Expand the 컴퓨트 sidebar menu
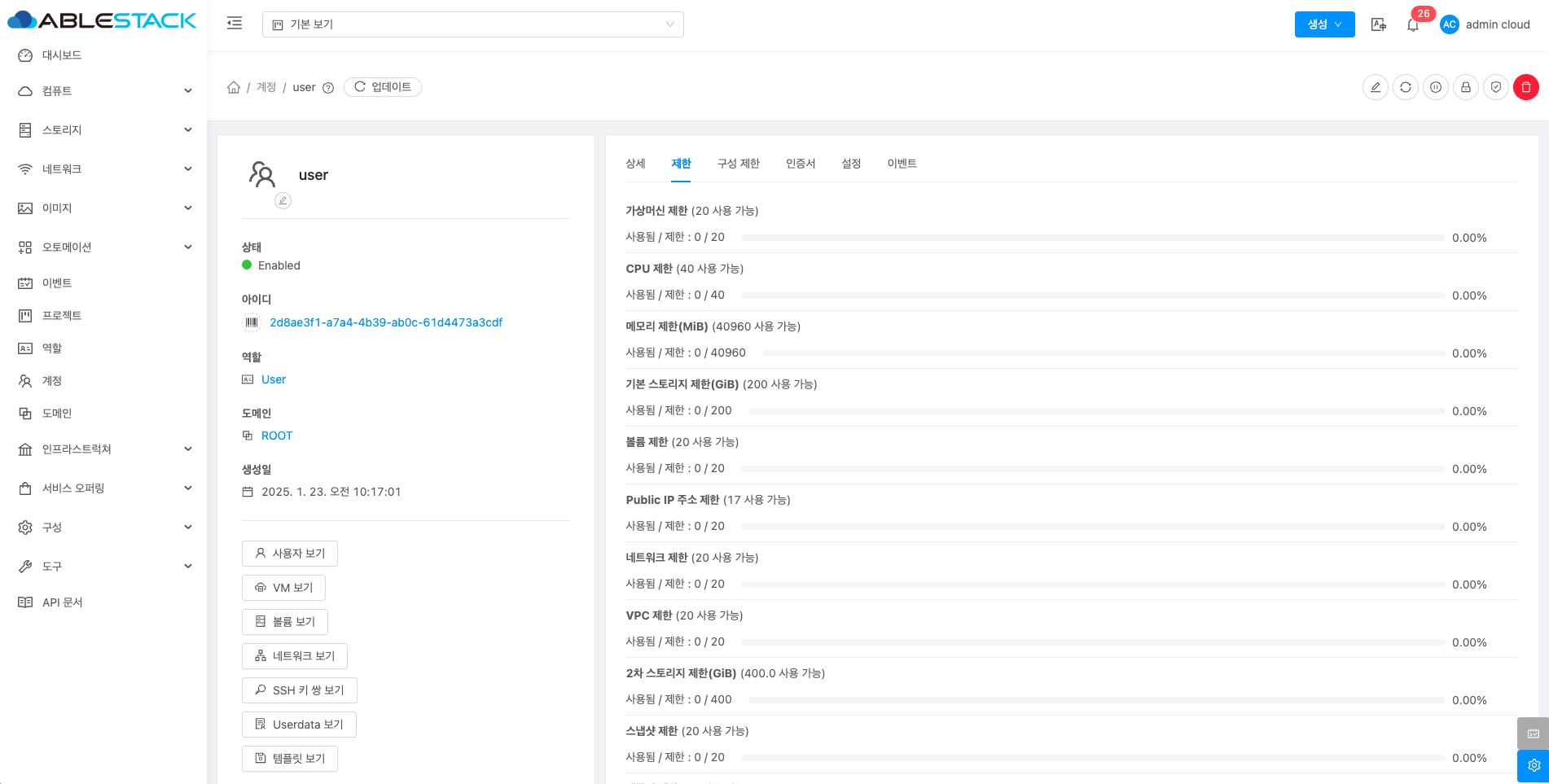 pos(104,91)
